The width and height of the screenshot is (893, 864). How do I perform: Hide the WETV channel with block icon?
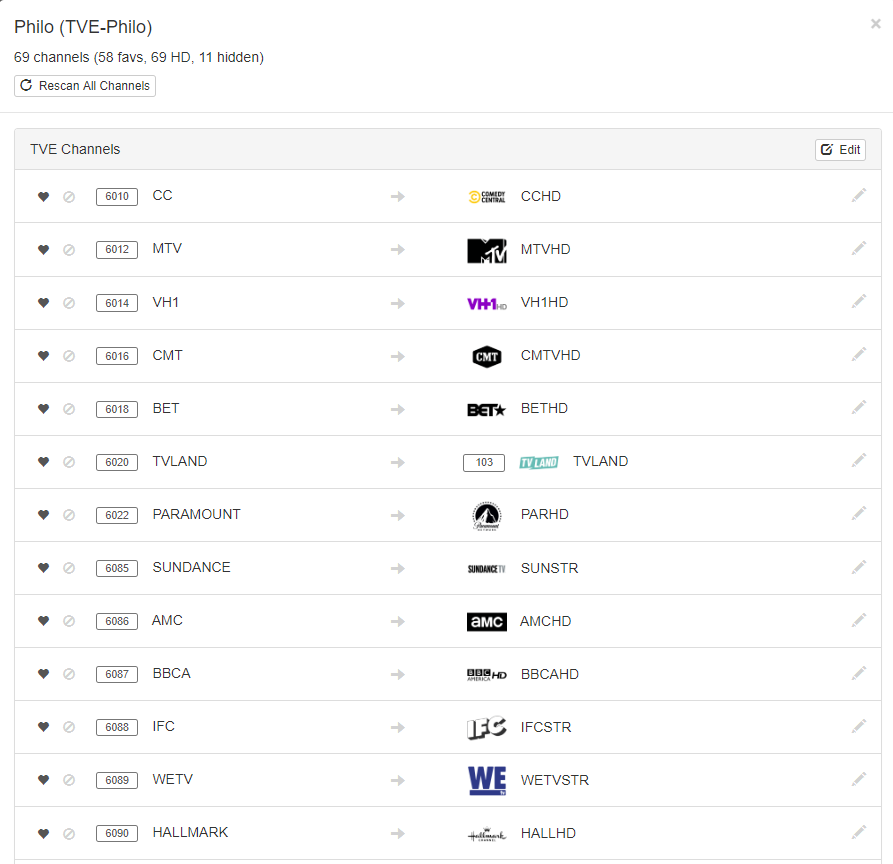69,780
